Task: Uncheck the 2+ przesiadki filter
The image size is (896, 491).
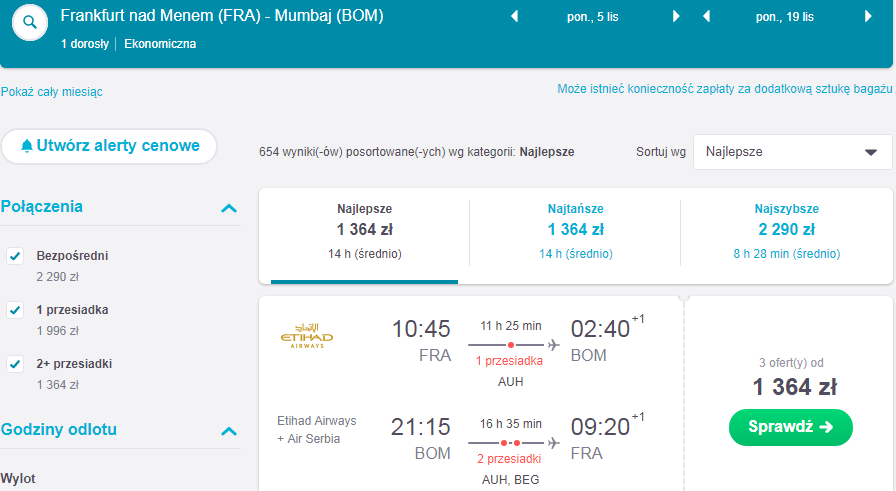Action: point(15,364)
